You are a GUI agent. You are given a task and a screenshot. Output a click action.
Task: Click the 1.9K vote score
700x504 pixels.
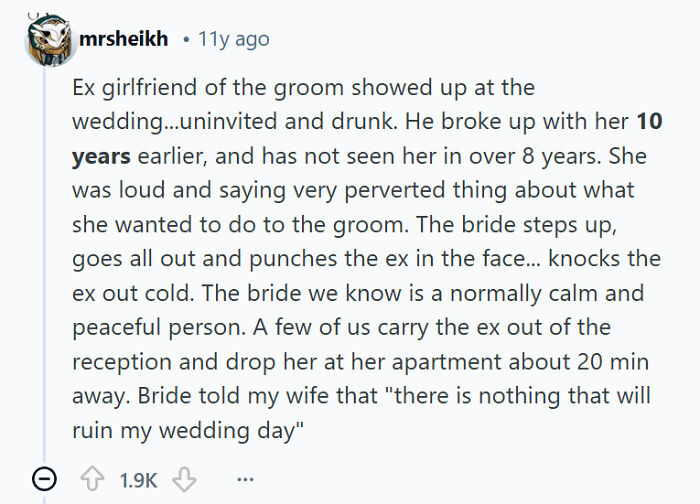[x=138, y=480]
